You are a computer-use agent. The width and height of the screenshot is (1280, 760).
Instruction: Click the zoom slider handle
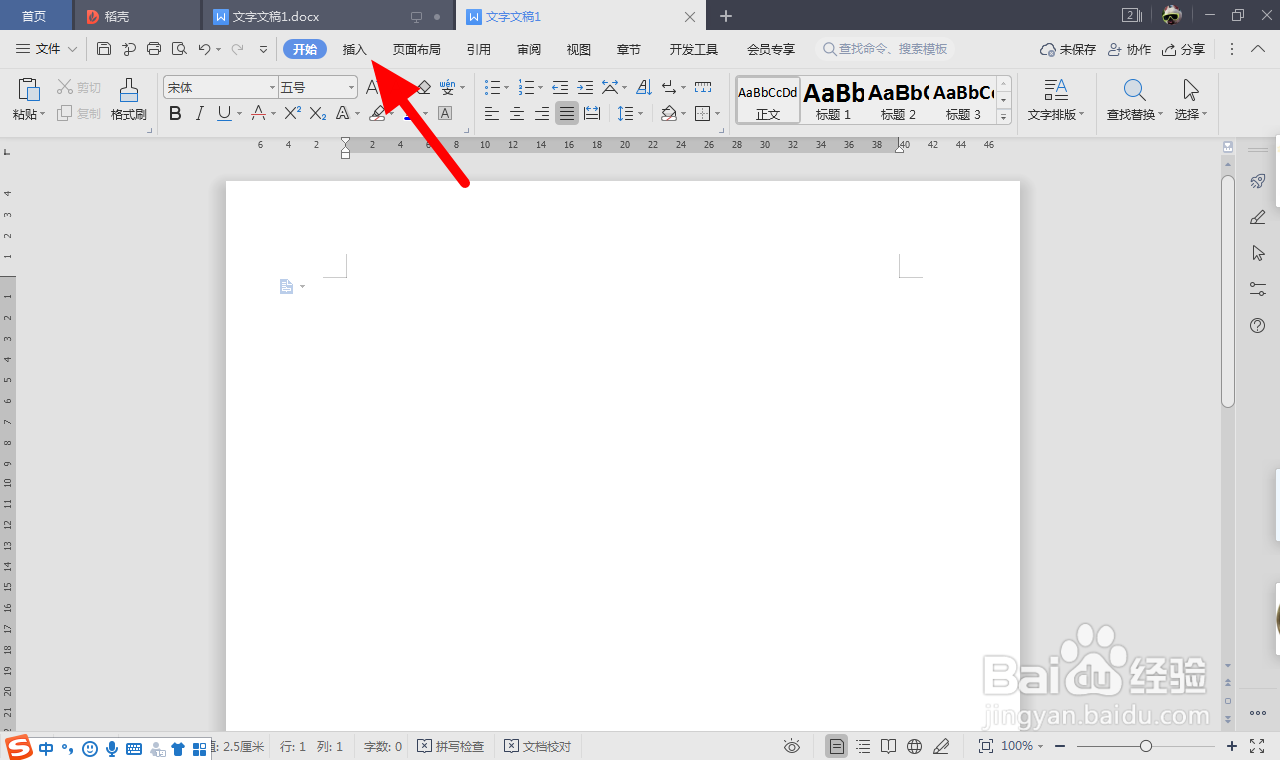[x=1146, y=746]
